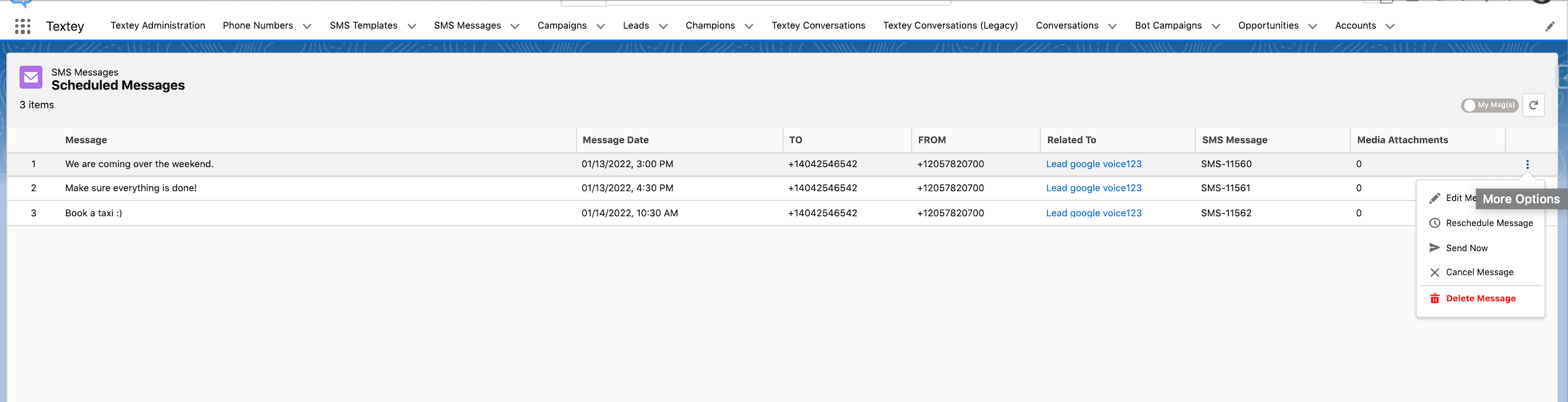
Task: Click pencil icon beside Edit Message
Action: tap(1435, 198)
